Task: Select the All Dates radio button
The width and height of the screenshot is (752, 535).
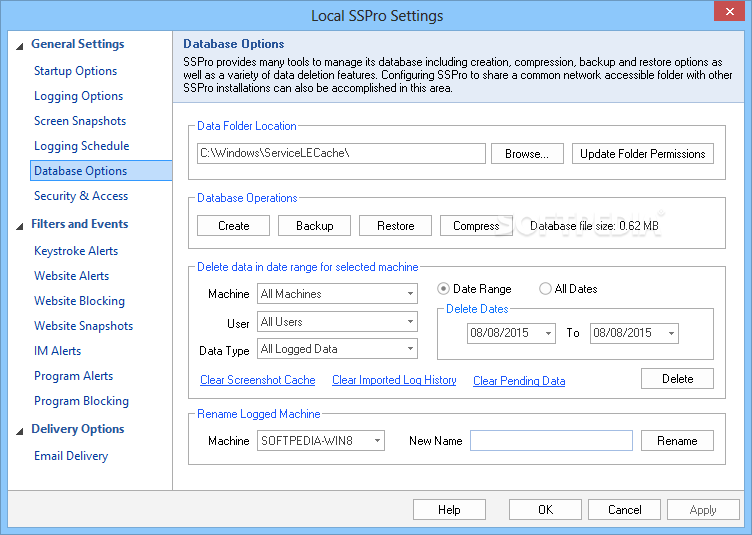Action: (x=545, y=289)
